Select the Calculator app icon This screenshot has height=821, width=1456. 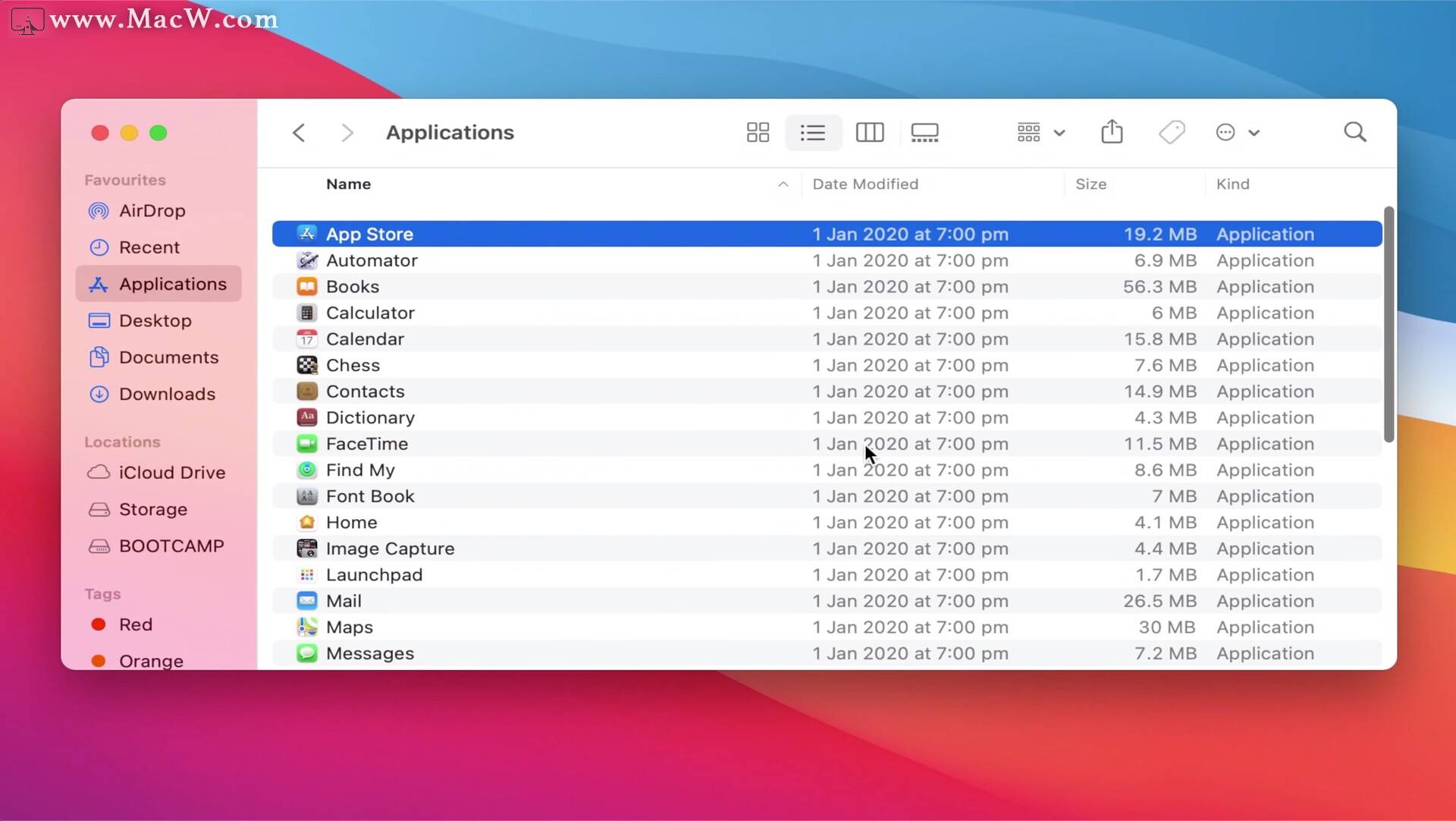coord(307,313)
